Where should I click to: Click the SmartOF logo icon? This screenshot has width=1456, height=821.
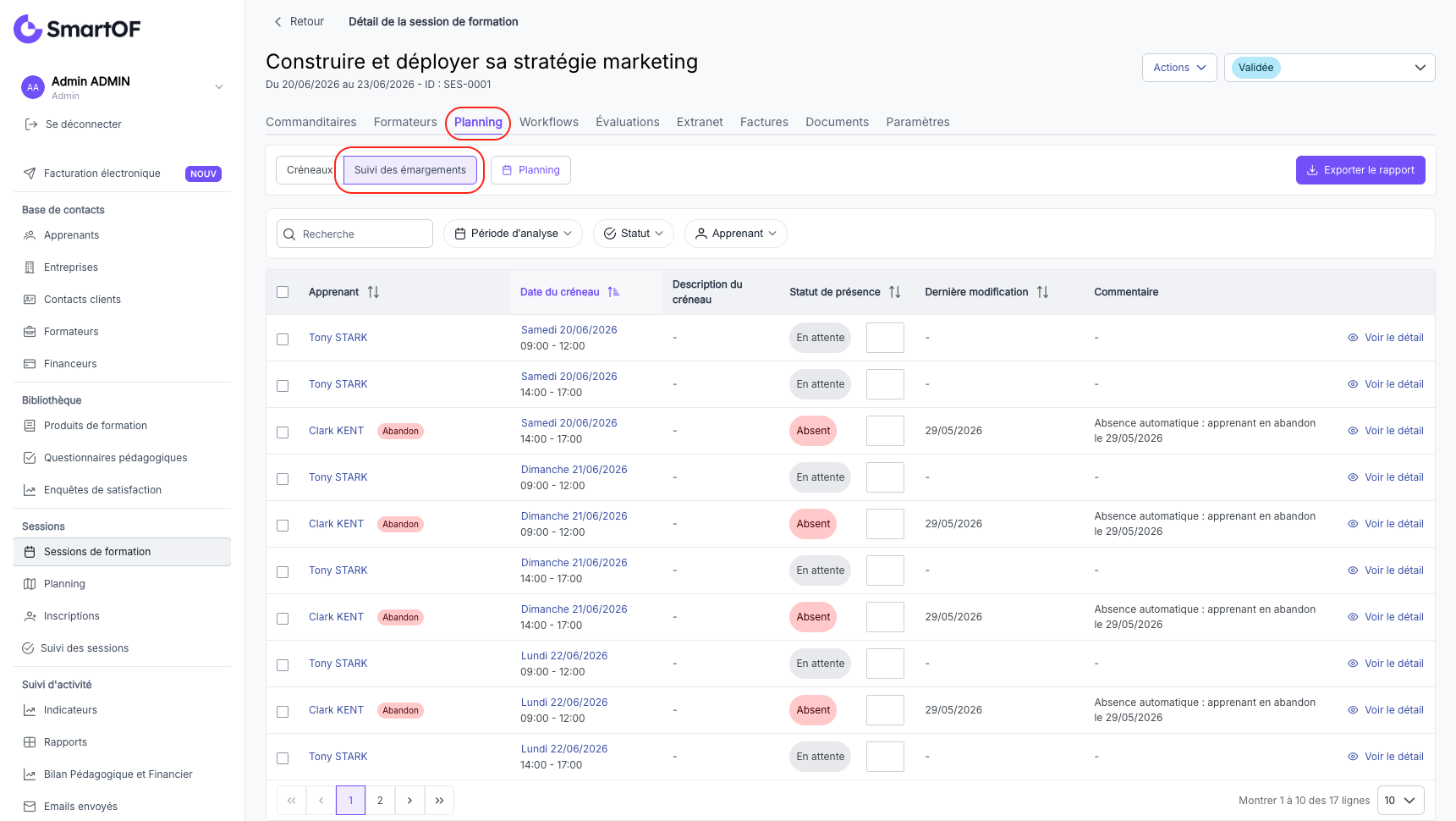coord(28,29)
